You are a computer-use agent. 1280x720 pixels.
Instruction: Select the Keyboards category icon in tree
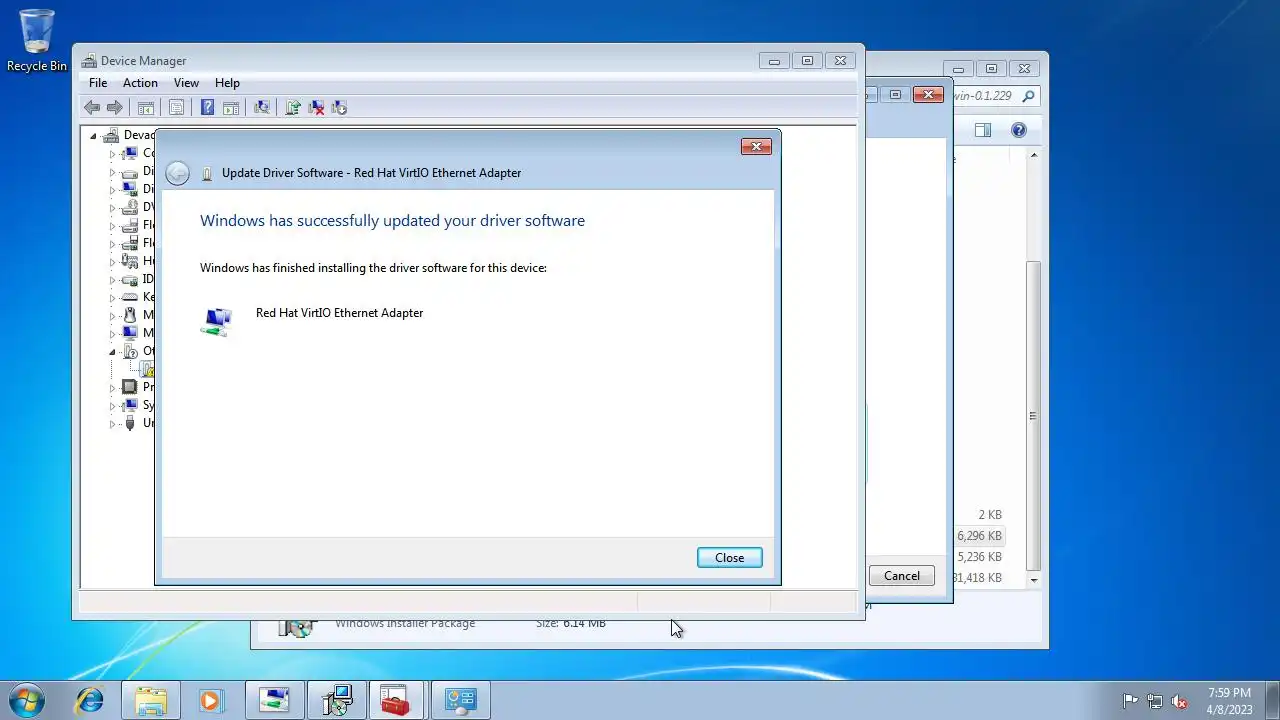130,297
